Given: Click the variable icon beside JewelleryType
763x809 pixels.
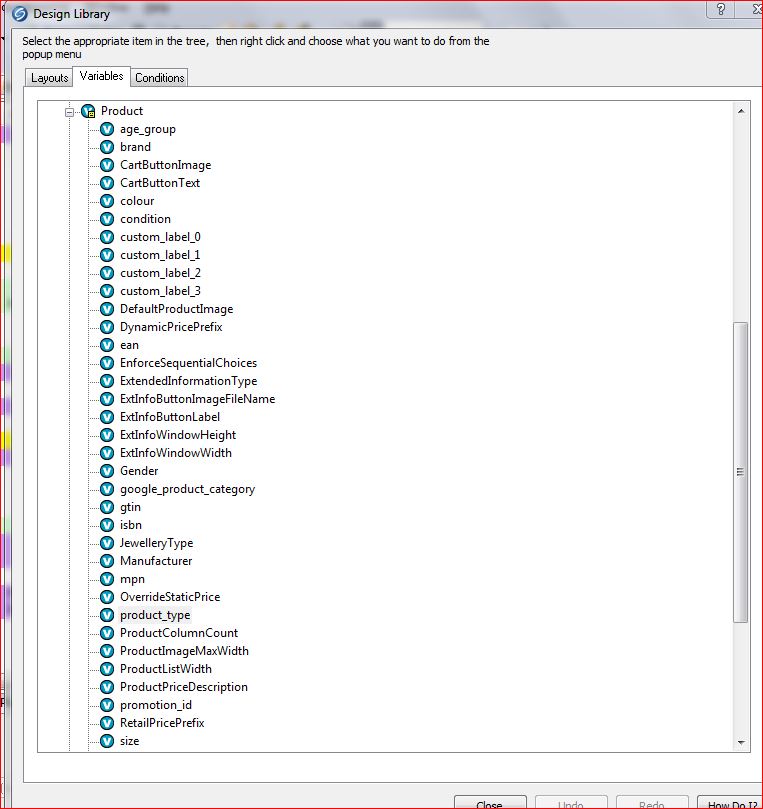Looking at the screenshot, I should (107, 543).
